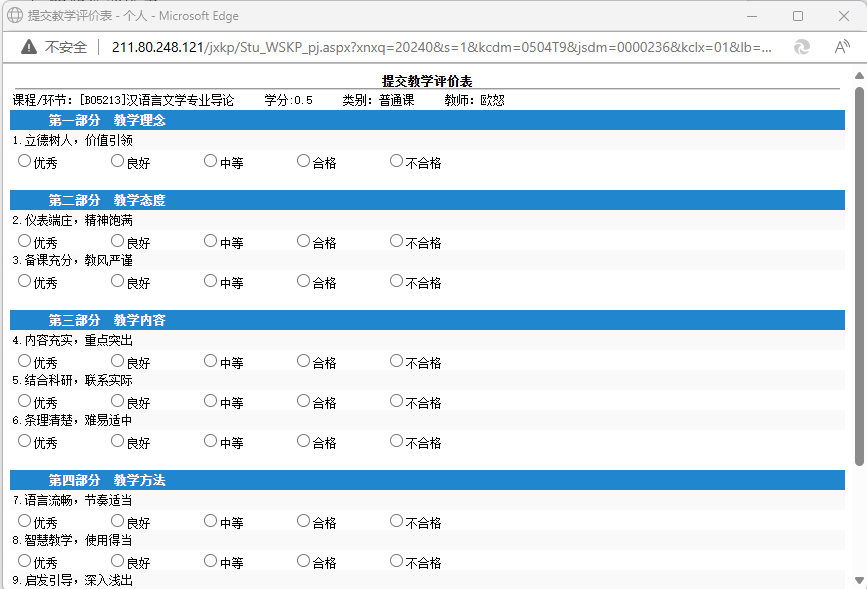Click the Read aloud icon in address bar
This screenshot has height=589, width=867.
point(842,47)
